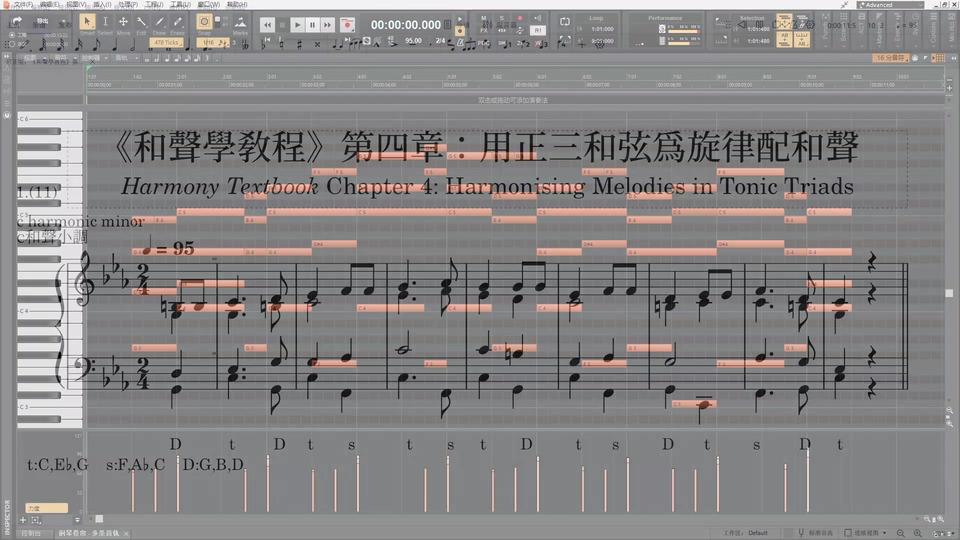The width and height of the screenshot is (960, 540).
Task: Click the R! reset button
Action: pos(538,30)
